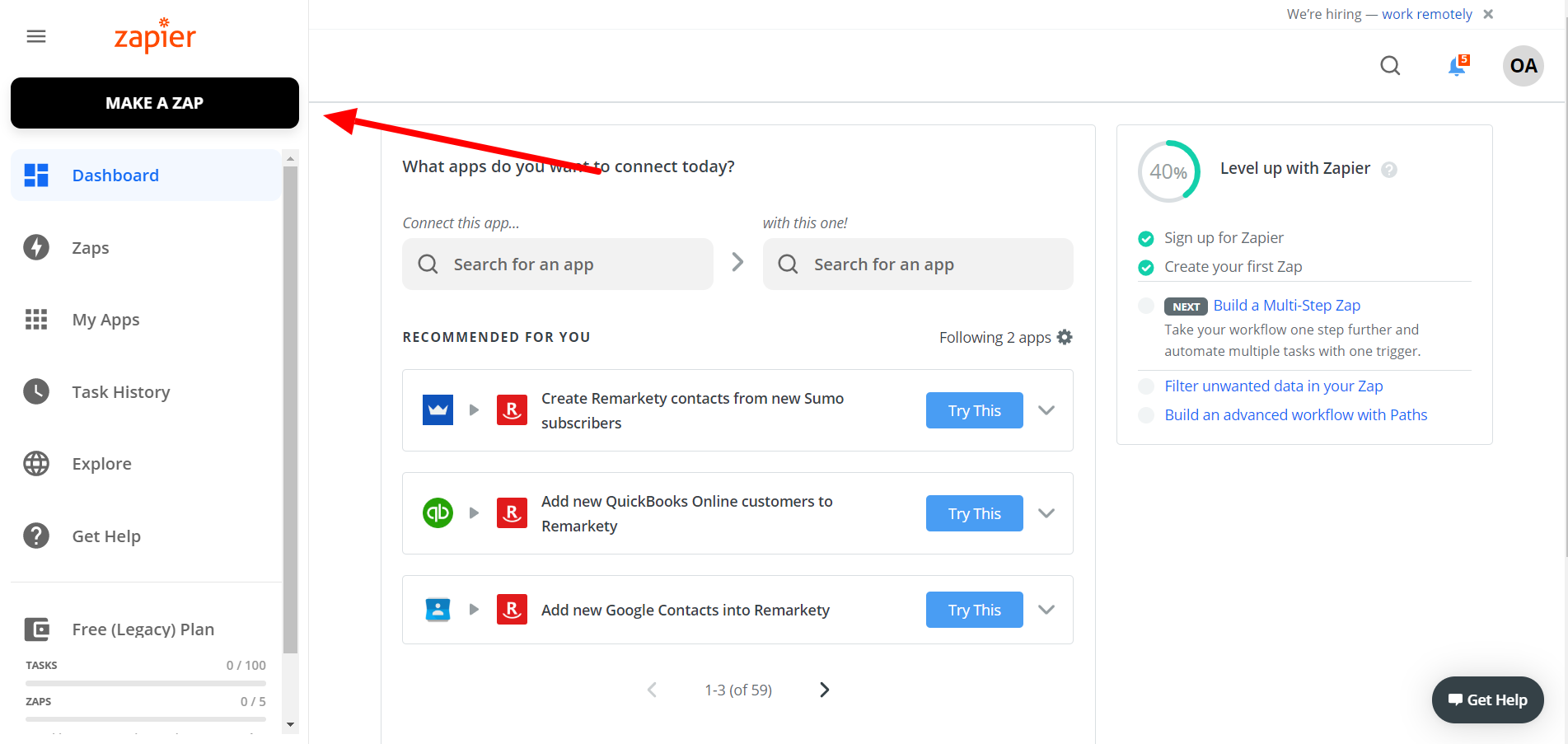Click Add new QuickBooks Online customers to Remarkety
This screenshot has height=744, width=1568.
(x=686, y=513)
